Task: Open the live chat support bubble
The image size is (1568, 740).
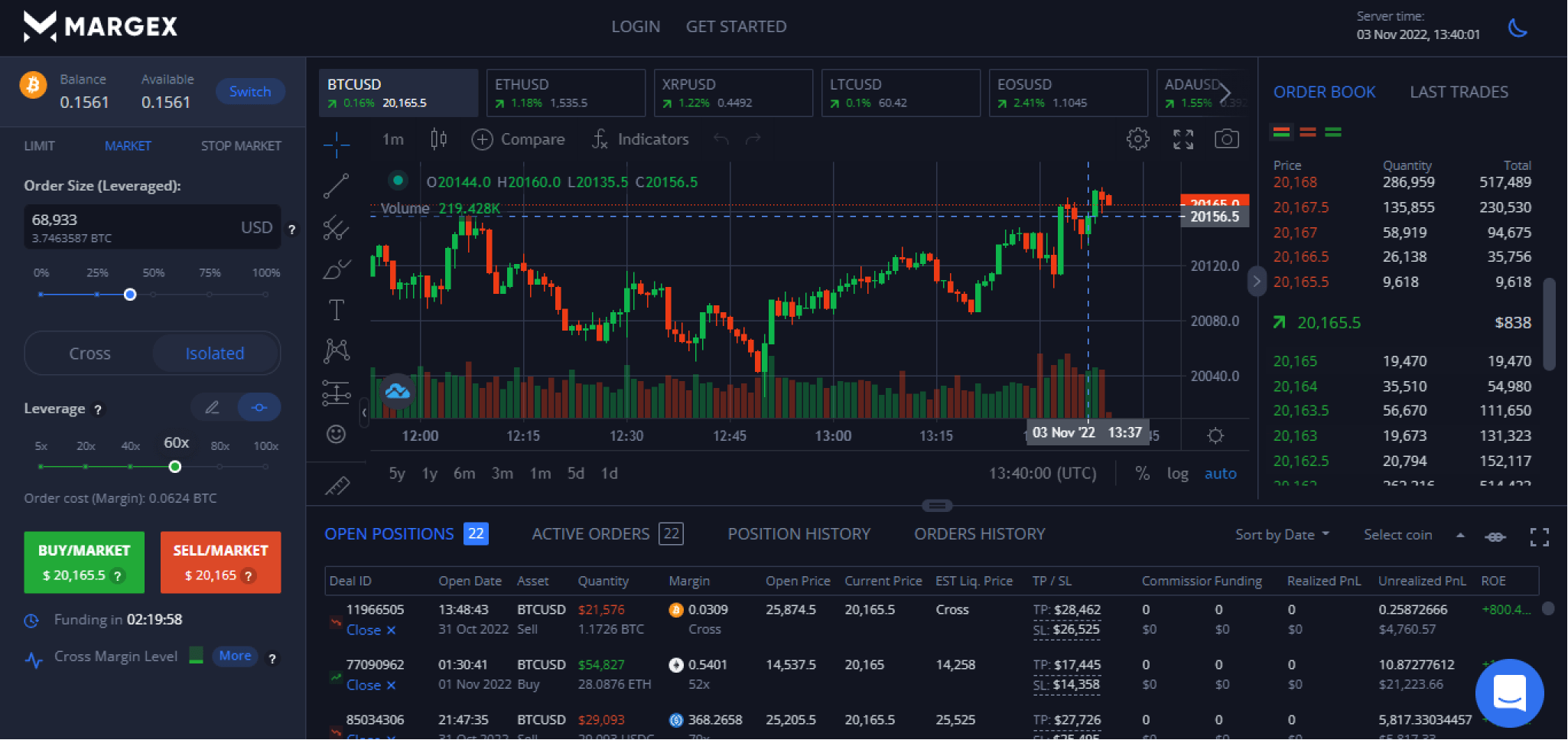Action: click(x=1509, y=693)
